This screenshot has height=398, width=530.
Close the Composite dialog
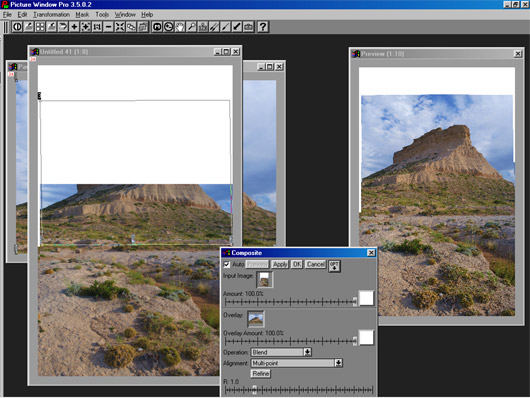[x=371, y=253]
